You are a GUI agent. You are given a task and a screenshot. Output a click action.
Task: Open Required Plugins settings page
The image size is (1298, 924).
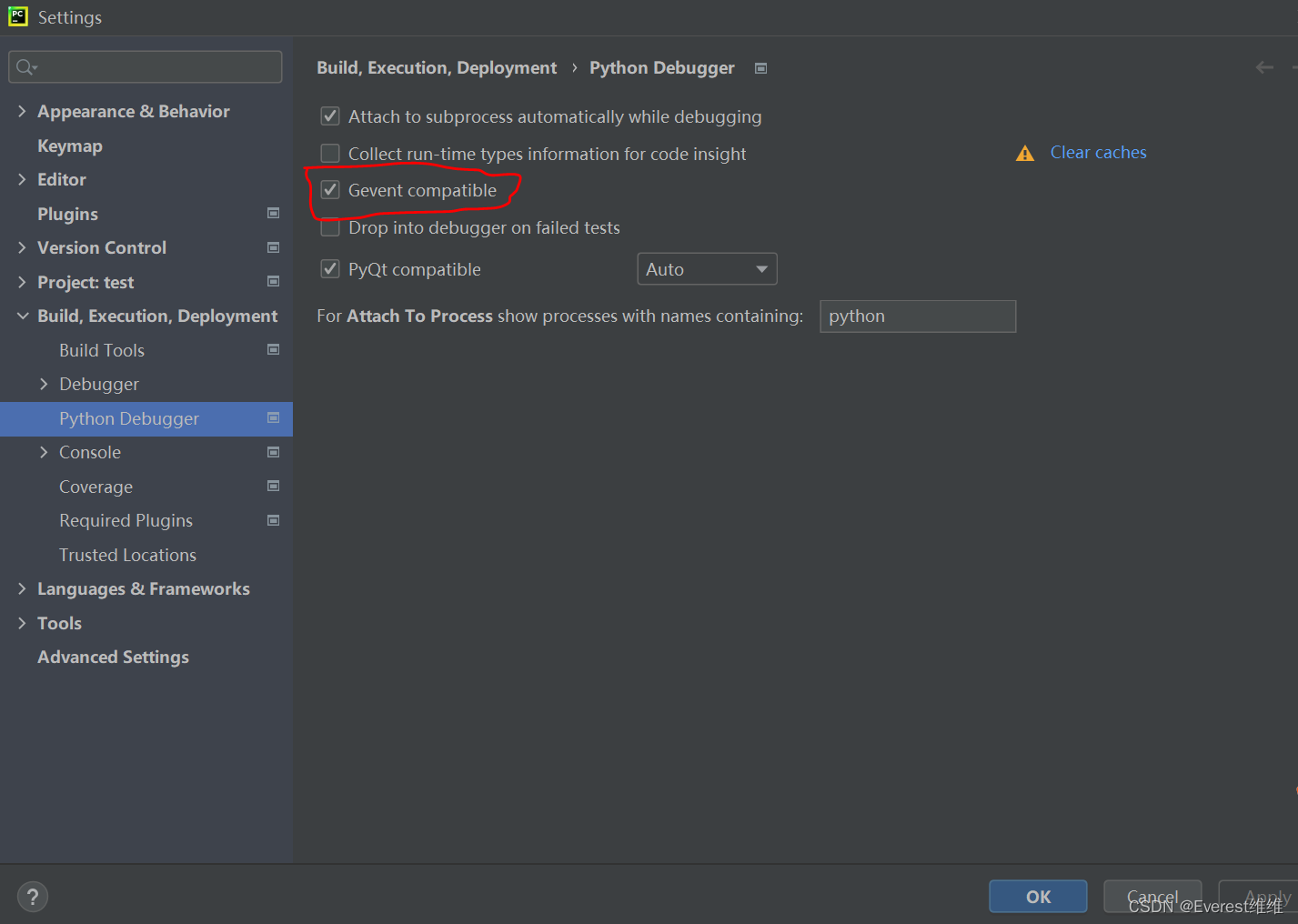point(126,520)
